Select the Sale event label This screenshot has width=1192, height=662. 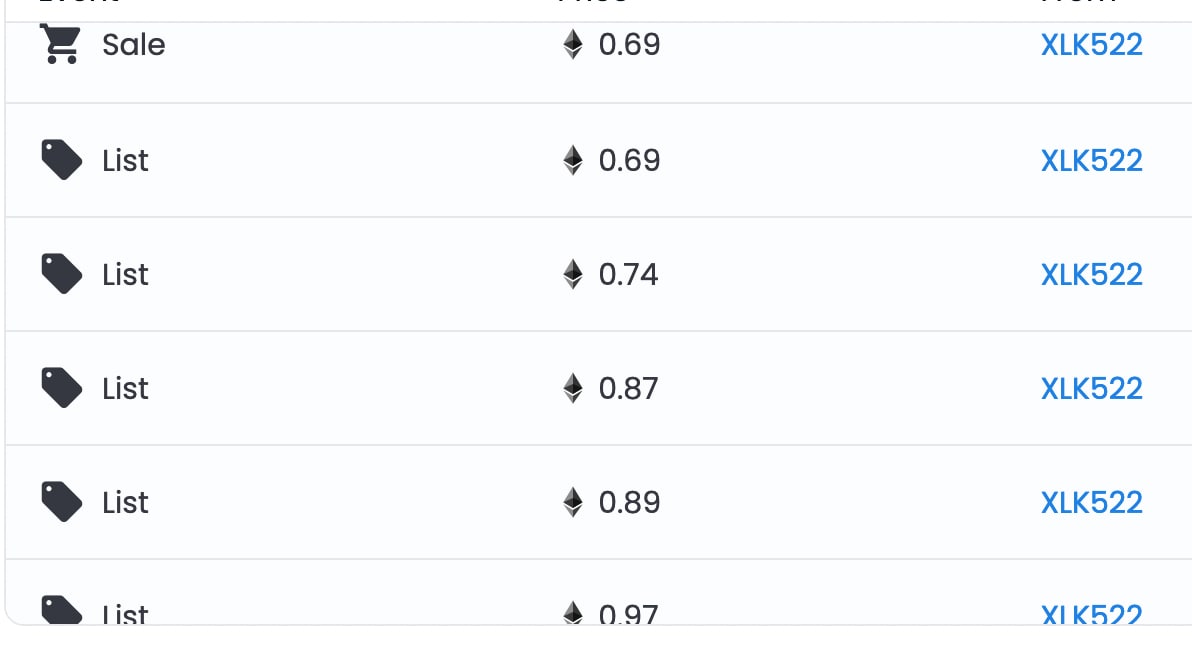coord(134,45)
